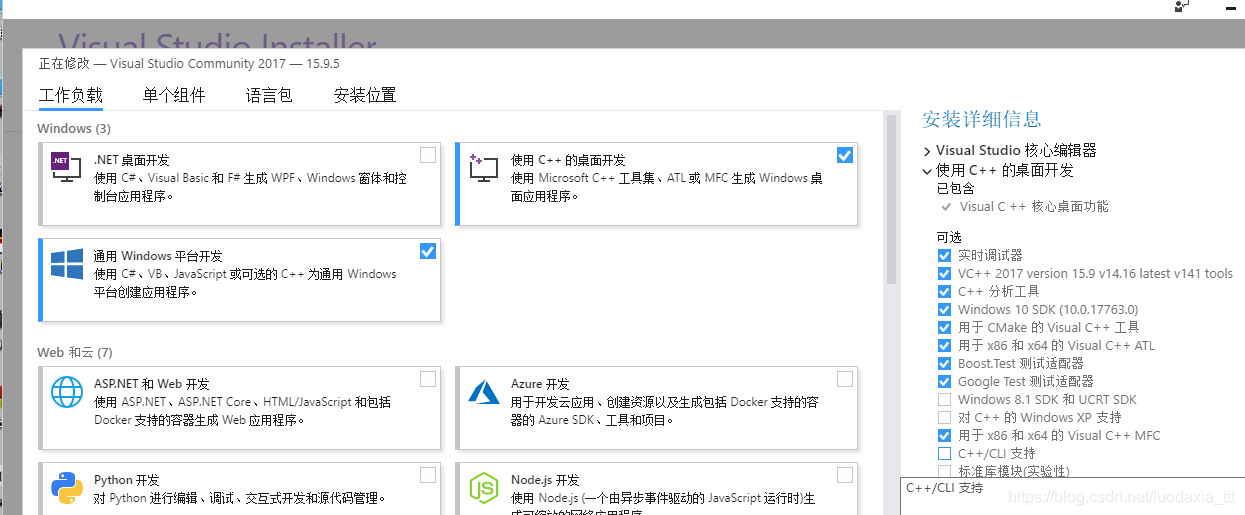The height and width of the screenshot is (515, 1245).
Task: Enable the ASP.NET 和 Web 开发 checkbox
Action: tap(428, 379)
